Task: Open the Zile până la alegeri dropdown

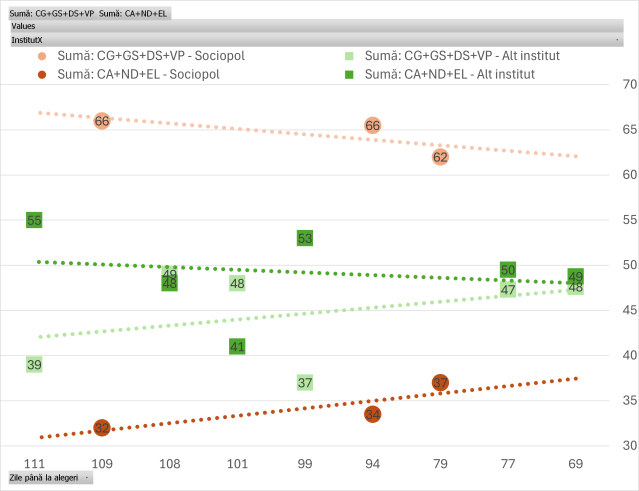Action: click(x=87, y=479)
